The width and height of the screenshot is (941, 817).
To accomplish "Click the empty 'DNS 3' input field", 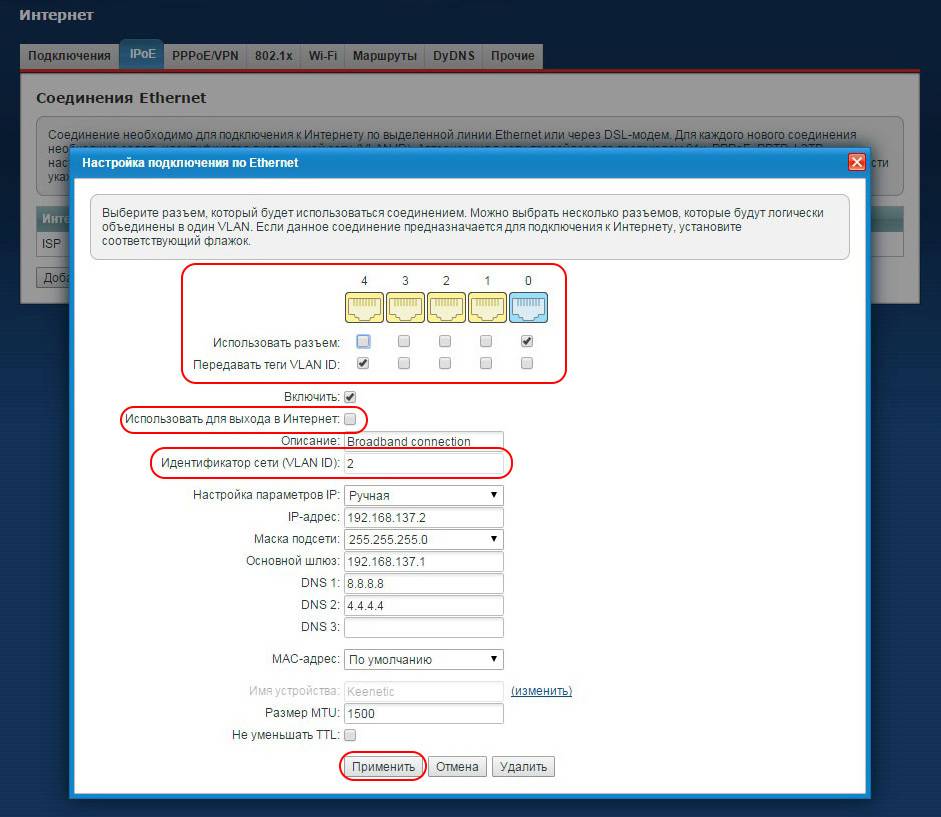I will point(424,627).
